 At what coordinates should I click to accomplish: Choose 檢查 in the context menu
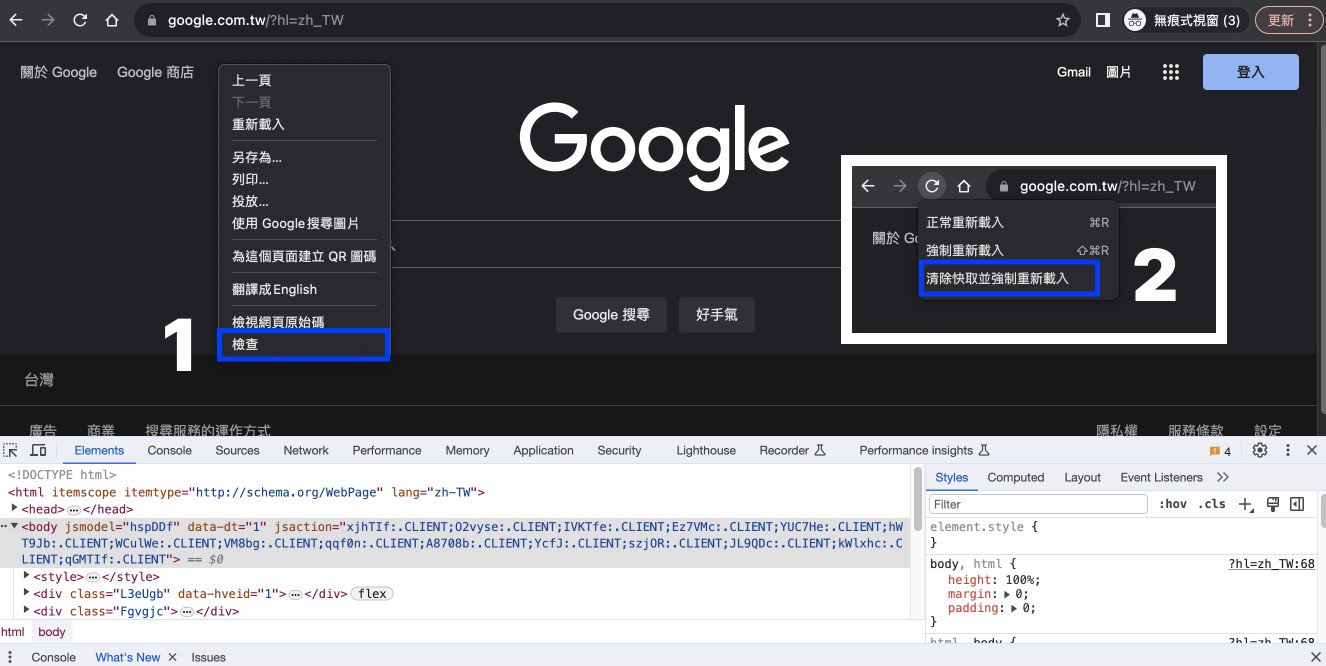(304, 345)
